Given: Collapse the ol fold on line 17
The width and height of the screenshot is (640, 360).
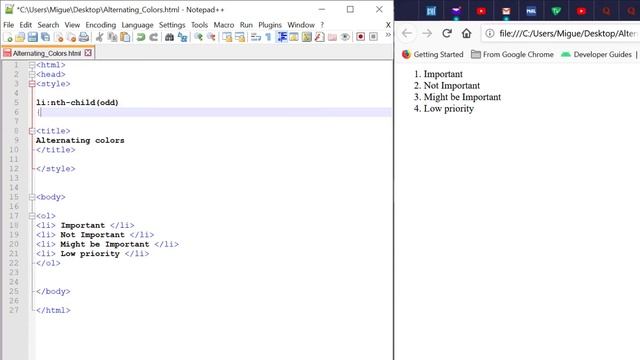Looking at the screenshot, I should [x=32, y=216].
